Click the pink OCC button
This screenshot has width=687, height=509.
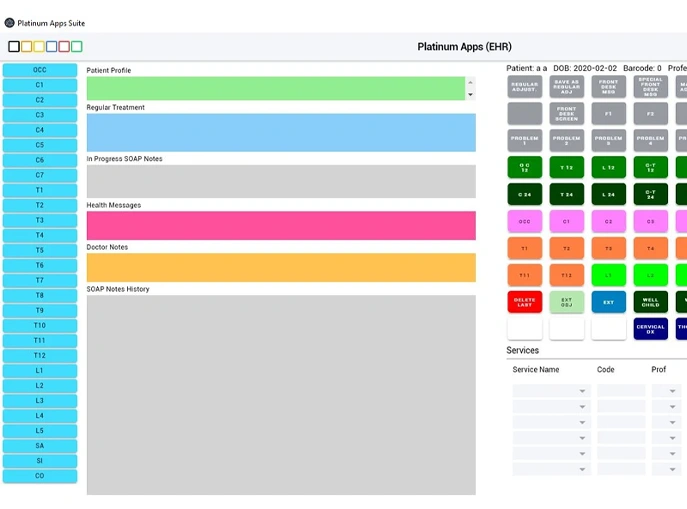[524, 221]
